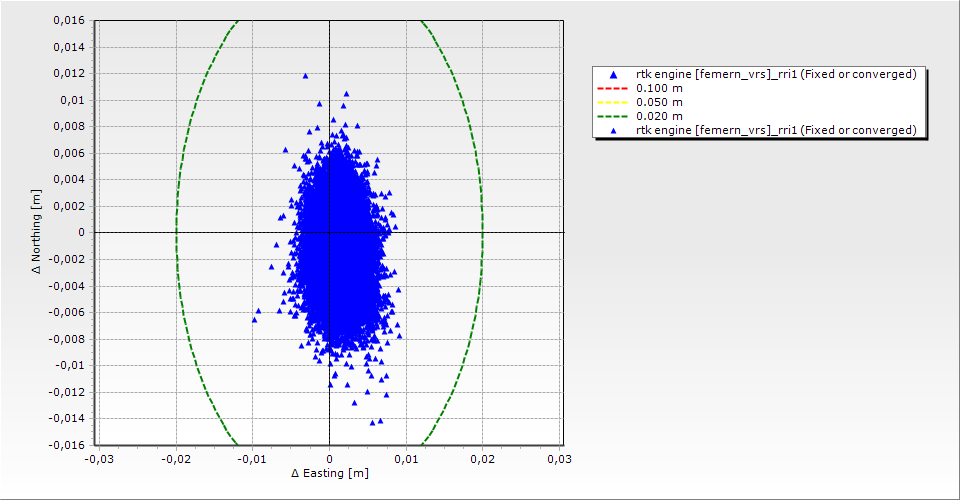This screenshot has height=500, width=960.
Task: Select the red dashed 0.100 m line sample
Action: click(614, 89)
